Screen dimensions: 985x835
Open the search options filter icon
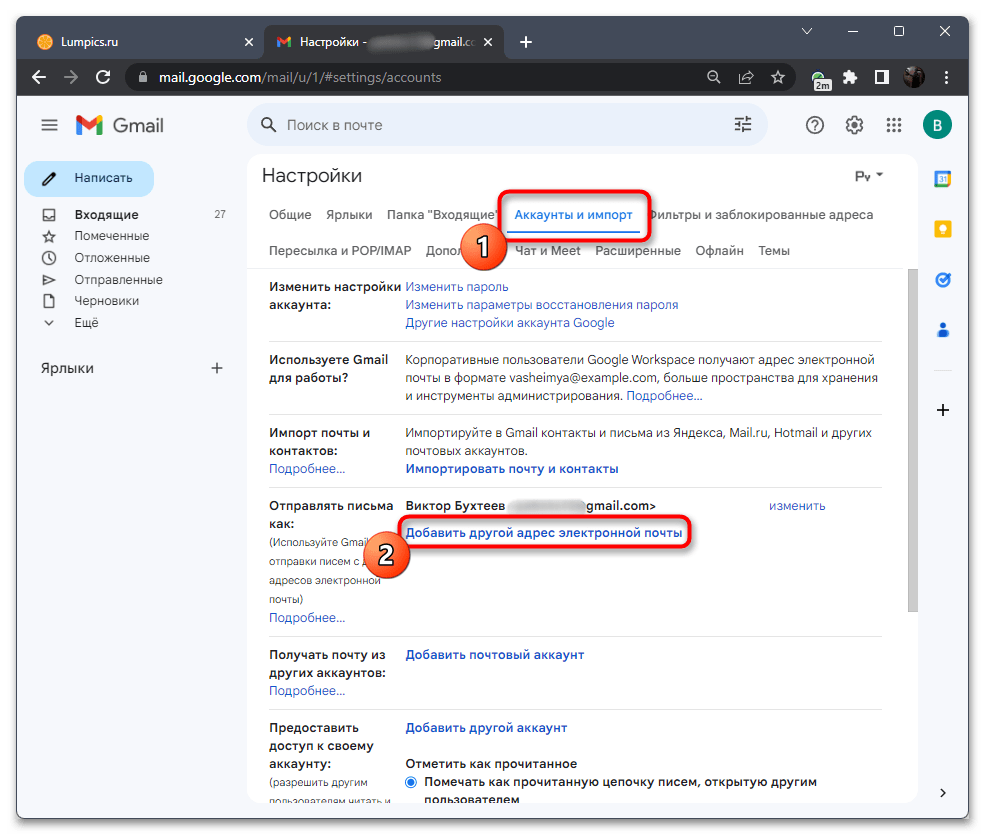tap(742, 124)
